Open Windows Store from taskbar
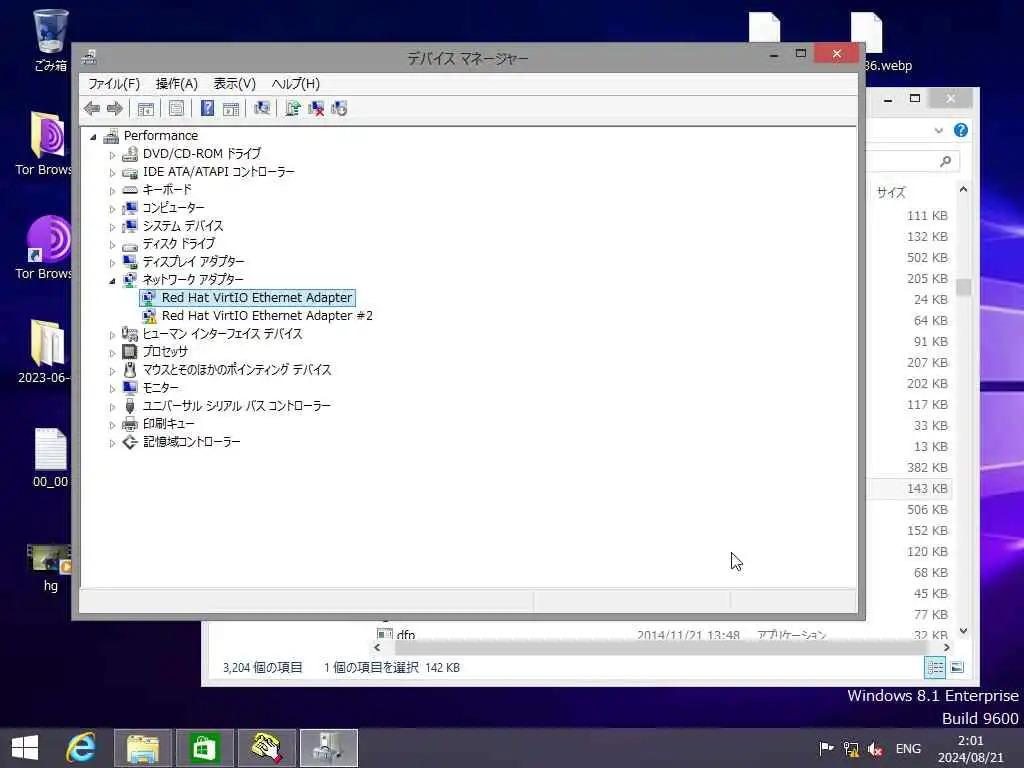 pyautogui.click(x=204, y=748)
